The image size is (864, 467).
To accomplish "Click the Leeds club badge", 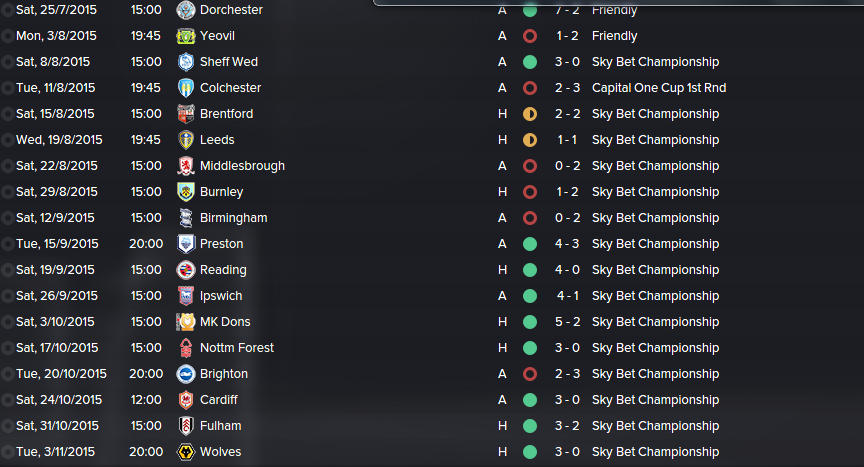I will 186,140.
